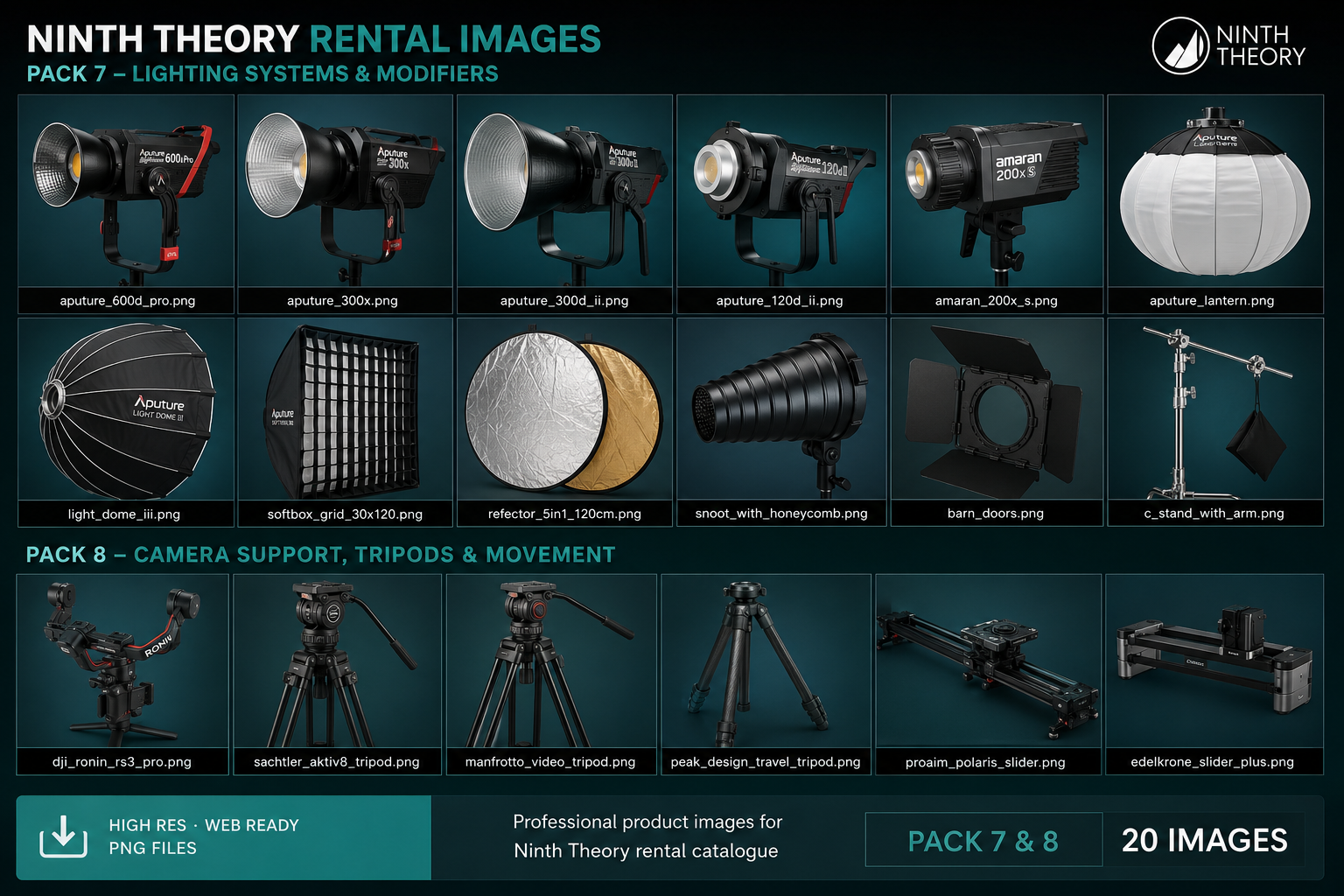The height and width of the screenshot is (896, 1344).
Task: Click the Ninth Theory wordmark text
Action: coord(1260,45)
